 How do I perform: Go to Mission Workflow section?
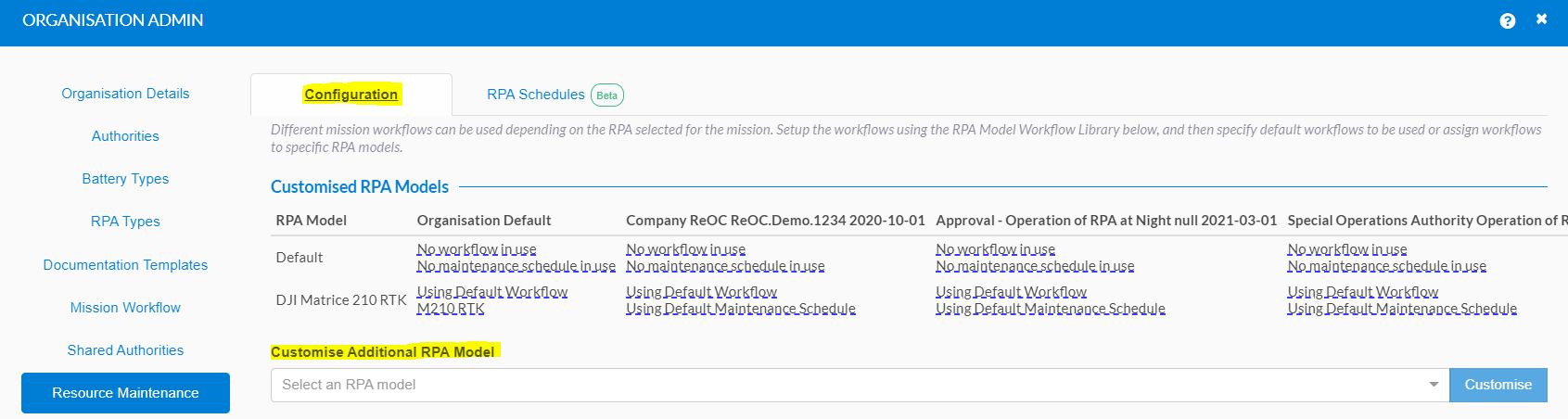click(125, 308)
